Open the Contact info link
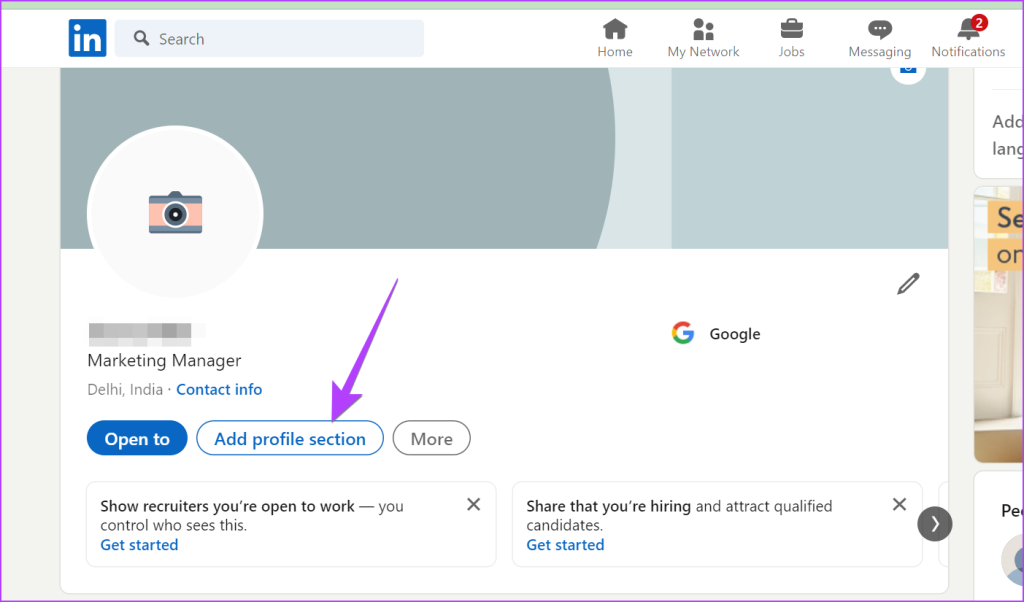This screenshot has width=1024, height=602. (219, 389)
